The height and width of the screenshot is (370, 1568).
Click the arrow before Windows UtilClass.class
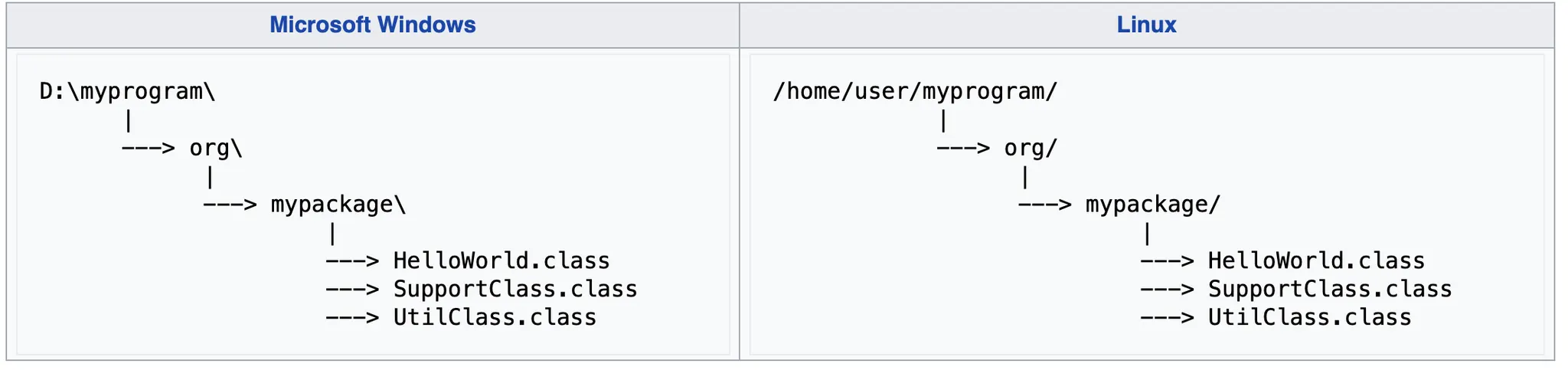coord(352,318)
